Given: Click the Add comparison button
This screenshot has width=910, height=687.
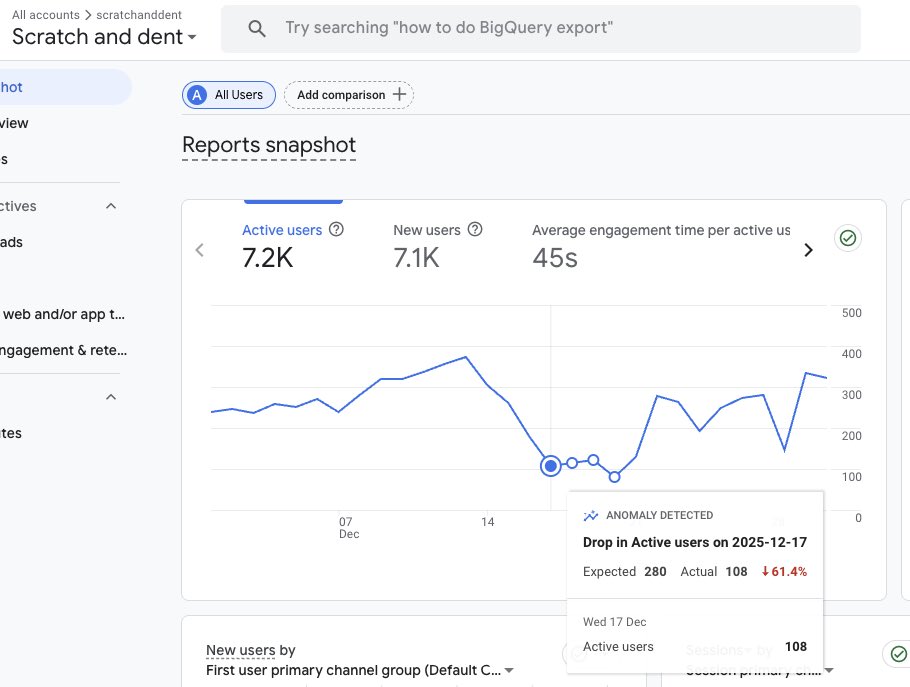Looking at the screenshot, I should 349,95.
